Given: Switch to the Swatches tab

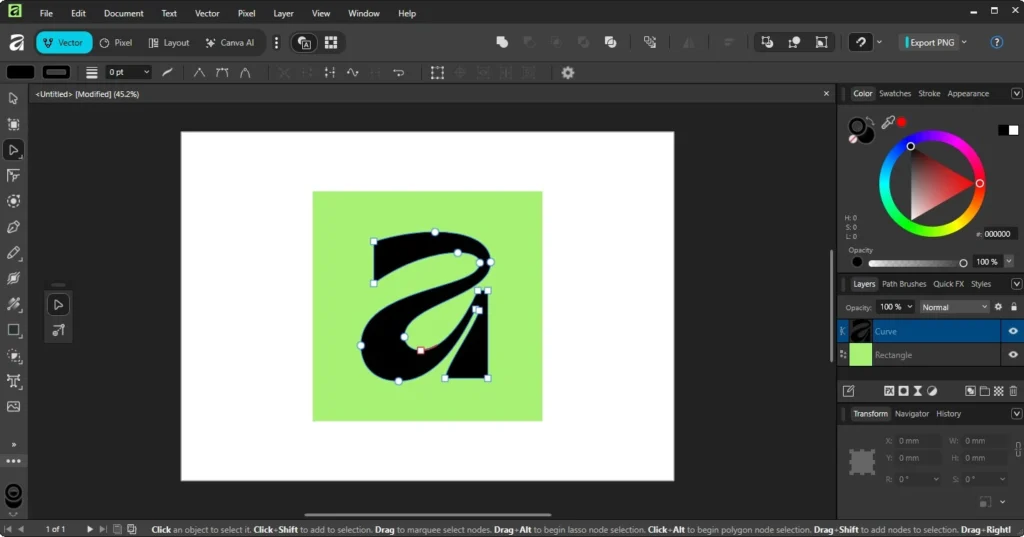Looking at the screenshot, I should click(895, 93).
